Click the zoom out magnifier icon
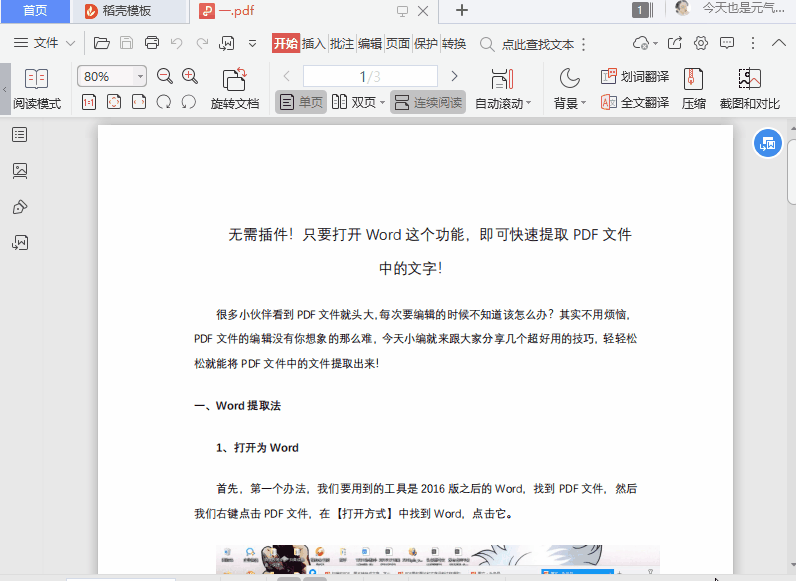Screen dimensions: 796x581 (x=164, y=76)
